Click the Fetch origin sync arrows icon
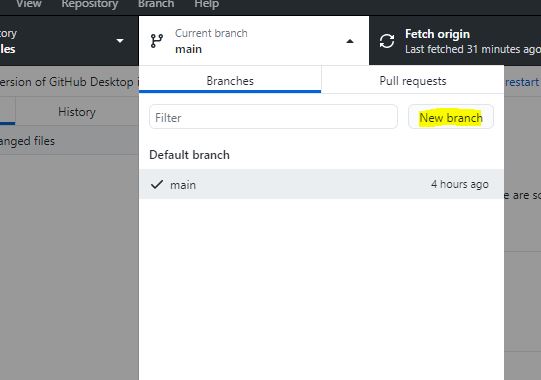The image size is (541, 380). tap(387, 41)
